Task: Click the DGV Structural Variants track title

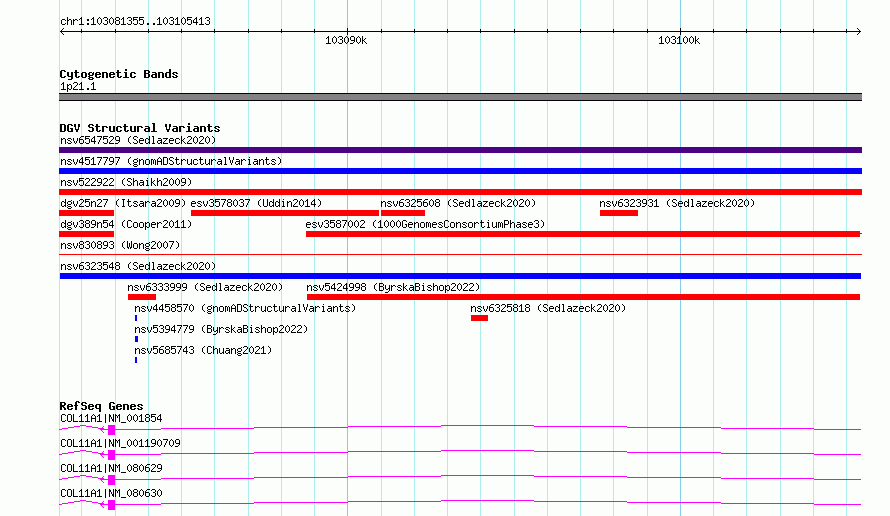Action: pos(140,128)
